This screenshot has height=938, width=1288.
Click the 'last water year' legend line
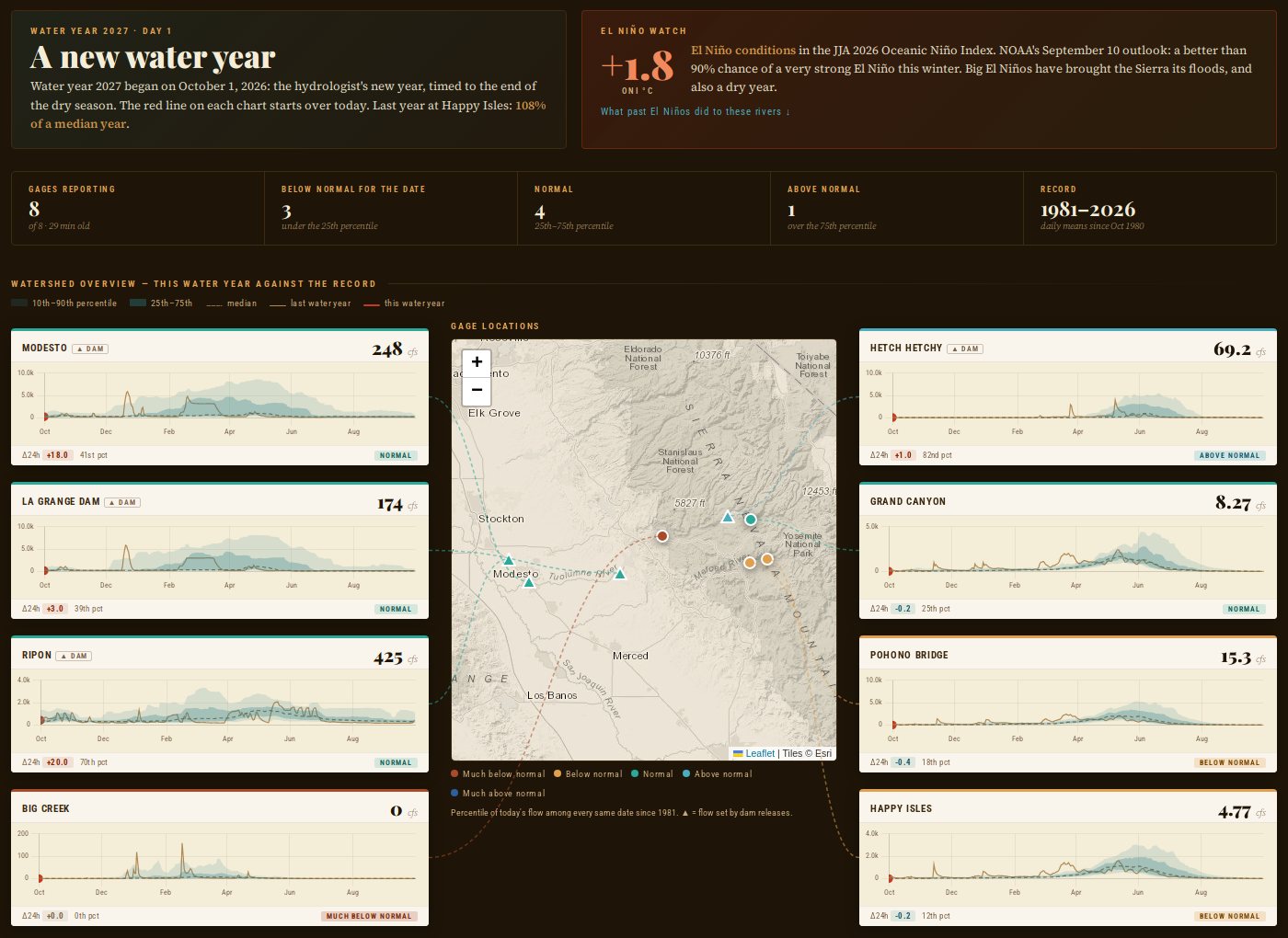[278, 304]
